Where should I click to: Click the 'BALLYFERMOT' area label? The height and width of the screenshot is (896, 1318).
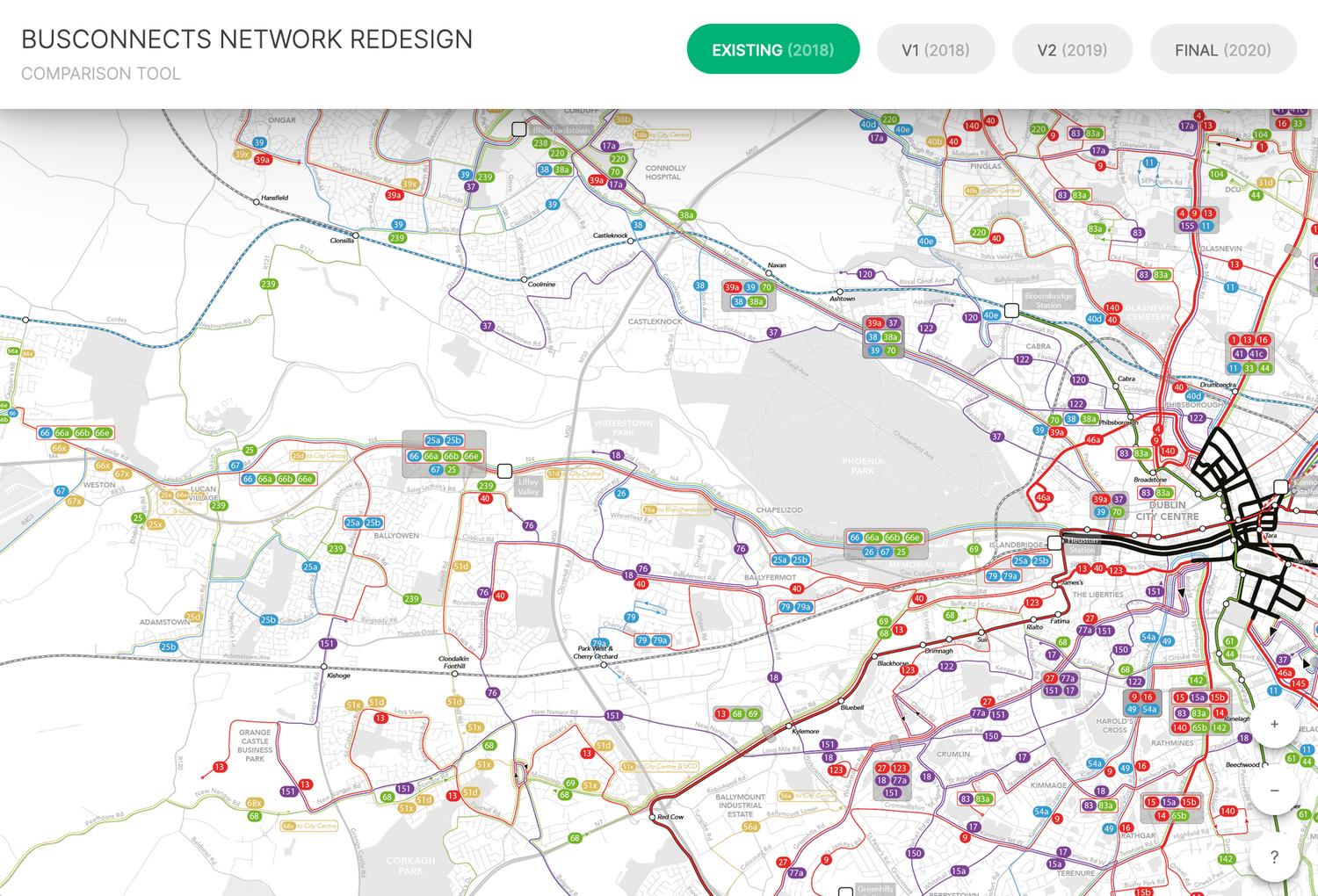(770, 577)
